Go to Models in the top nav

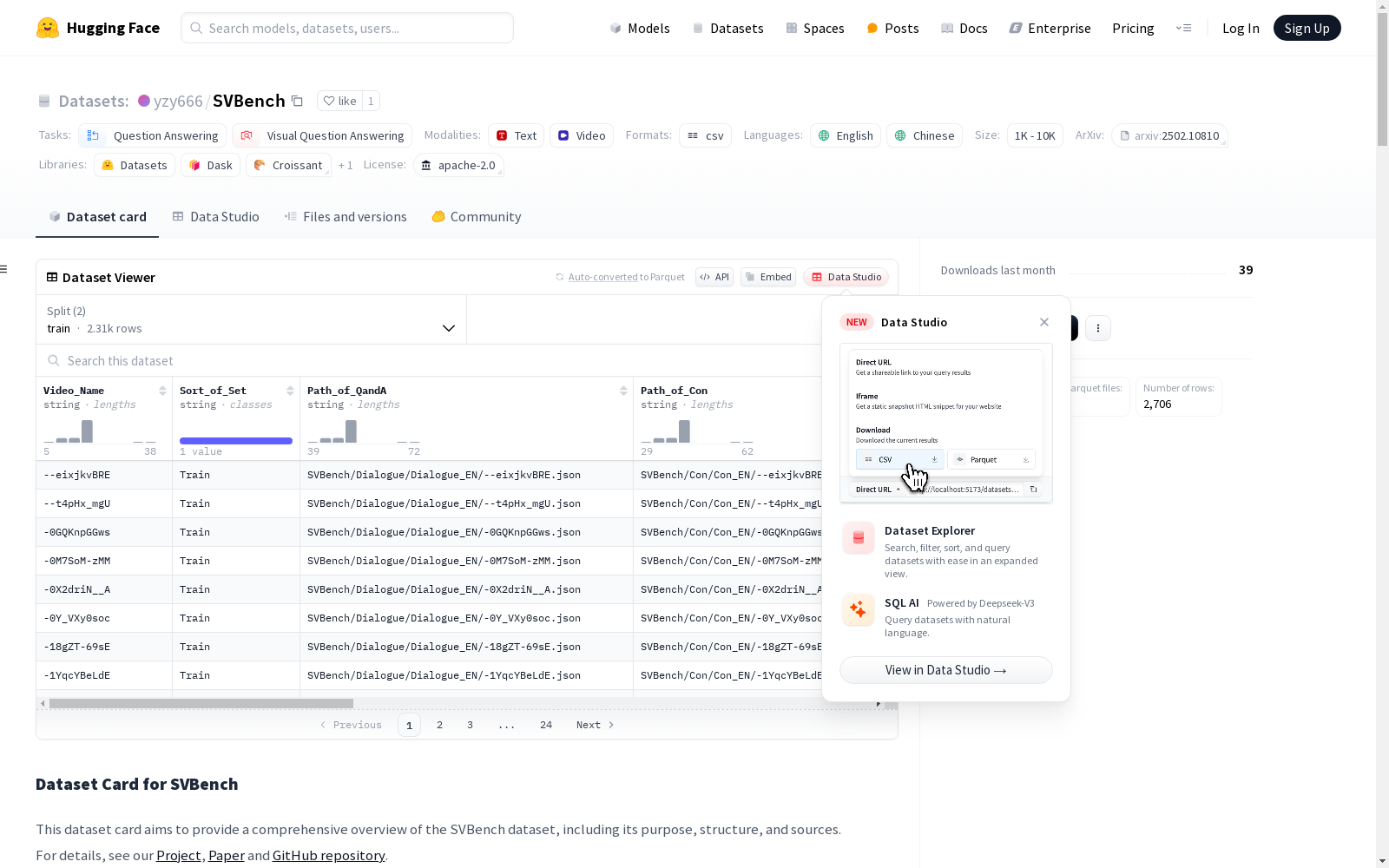pyautogui.click(x=640, y=28)
